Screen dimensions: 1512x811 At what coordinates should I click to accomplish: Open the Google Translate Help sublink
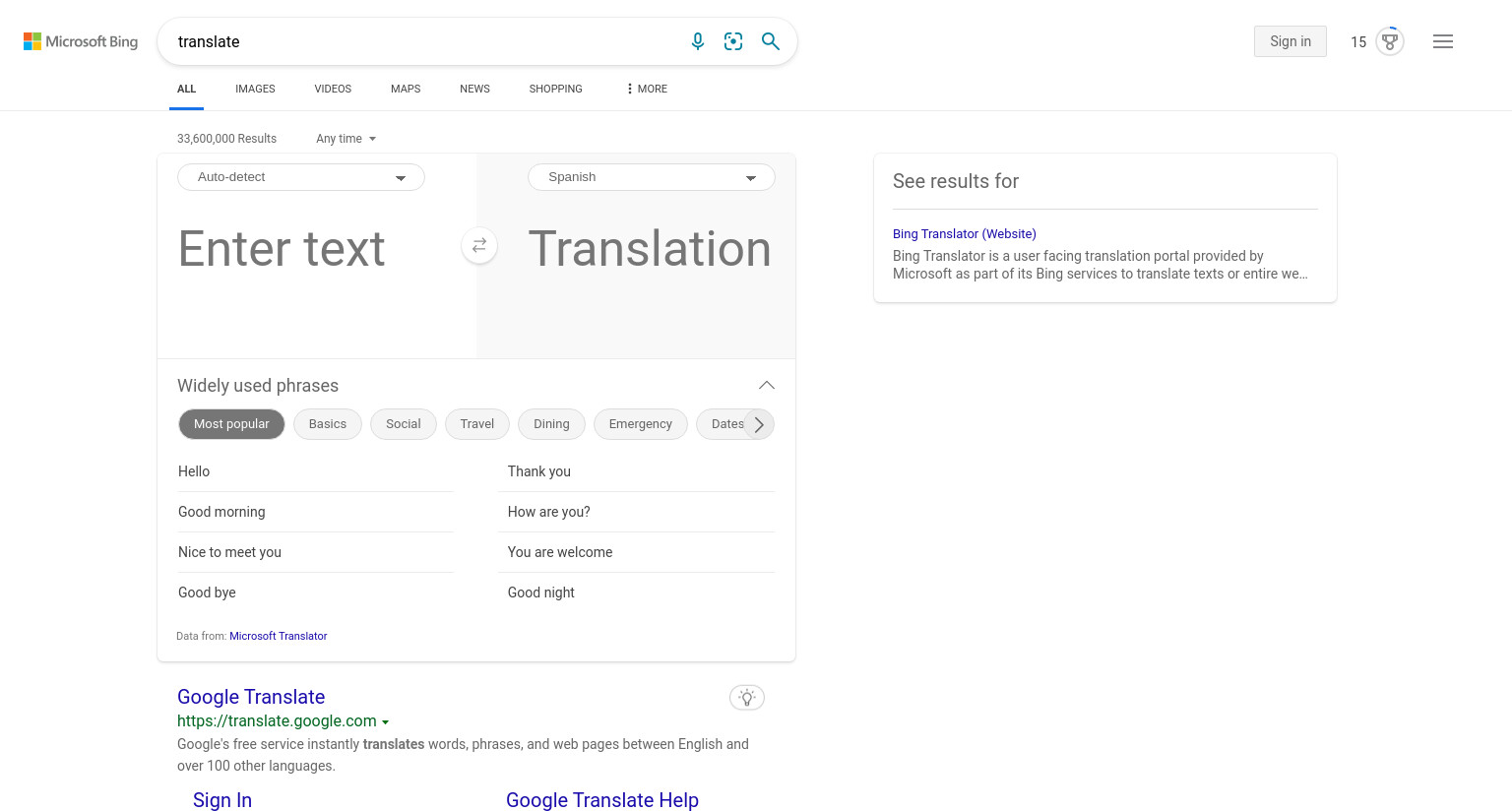602,800
